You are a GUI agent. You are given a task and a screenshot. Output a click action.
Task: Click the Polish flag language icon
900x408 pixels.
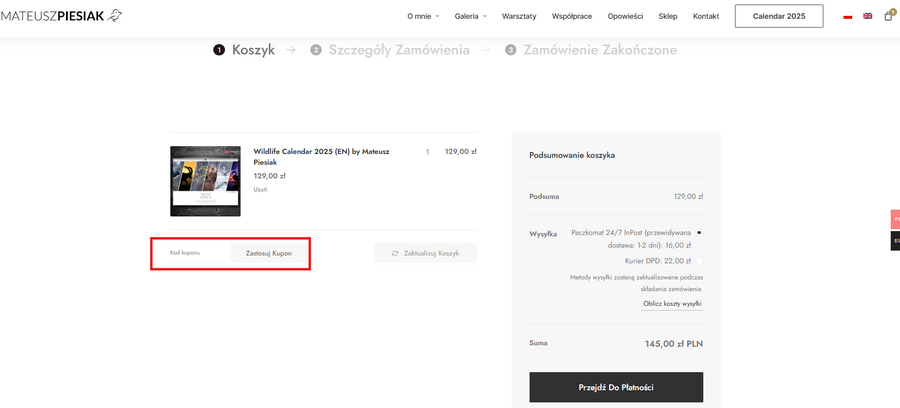tap(847, 16)
